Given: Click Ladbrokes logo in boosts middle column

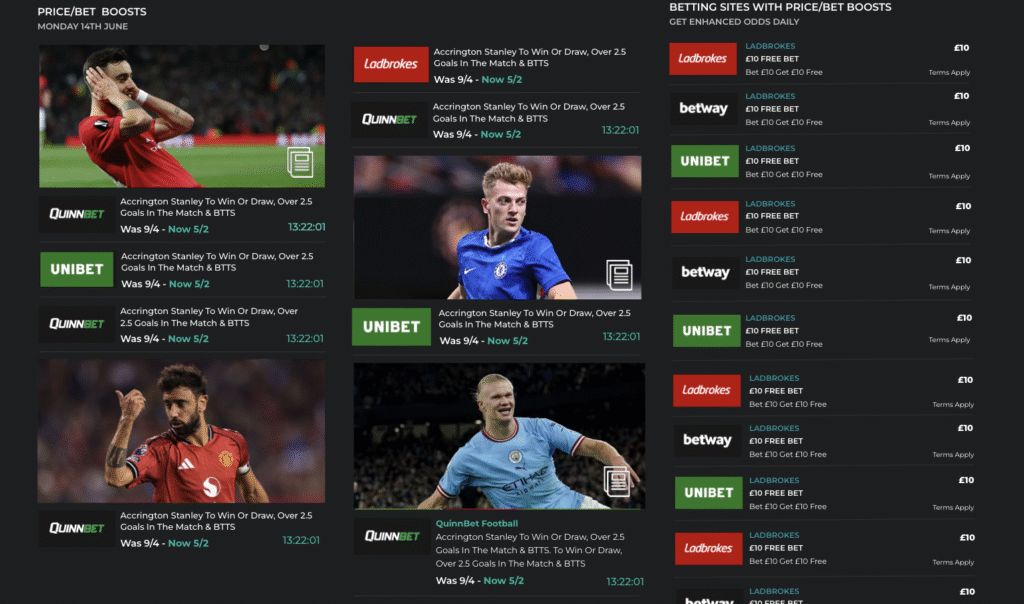Looking at the screenshot, I should coord(391,64).
